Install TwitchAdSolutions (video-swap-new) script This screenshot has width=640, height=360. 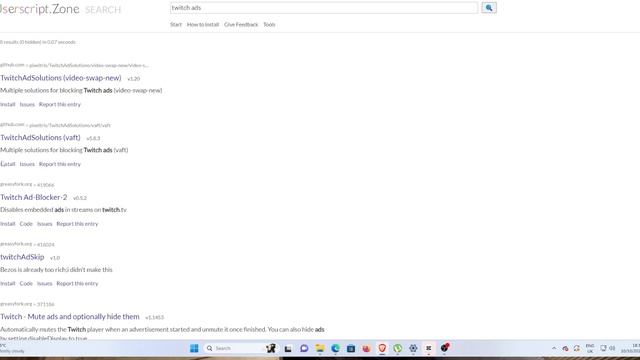pyautogui.click(x=7, y=104)
